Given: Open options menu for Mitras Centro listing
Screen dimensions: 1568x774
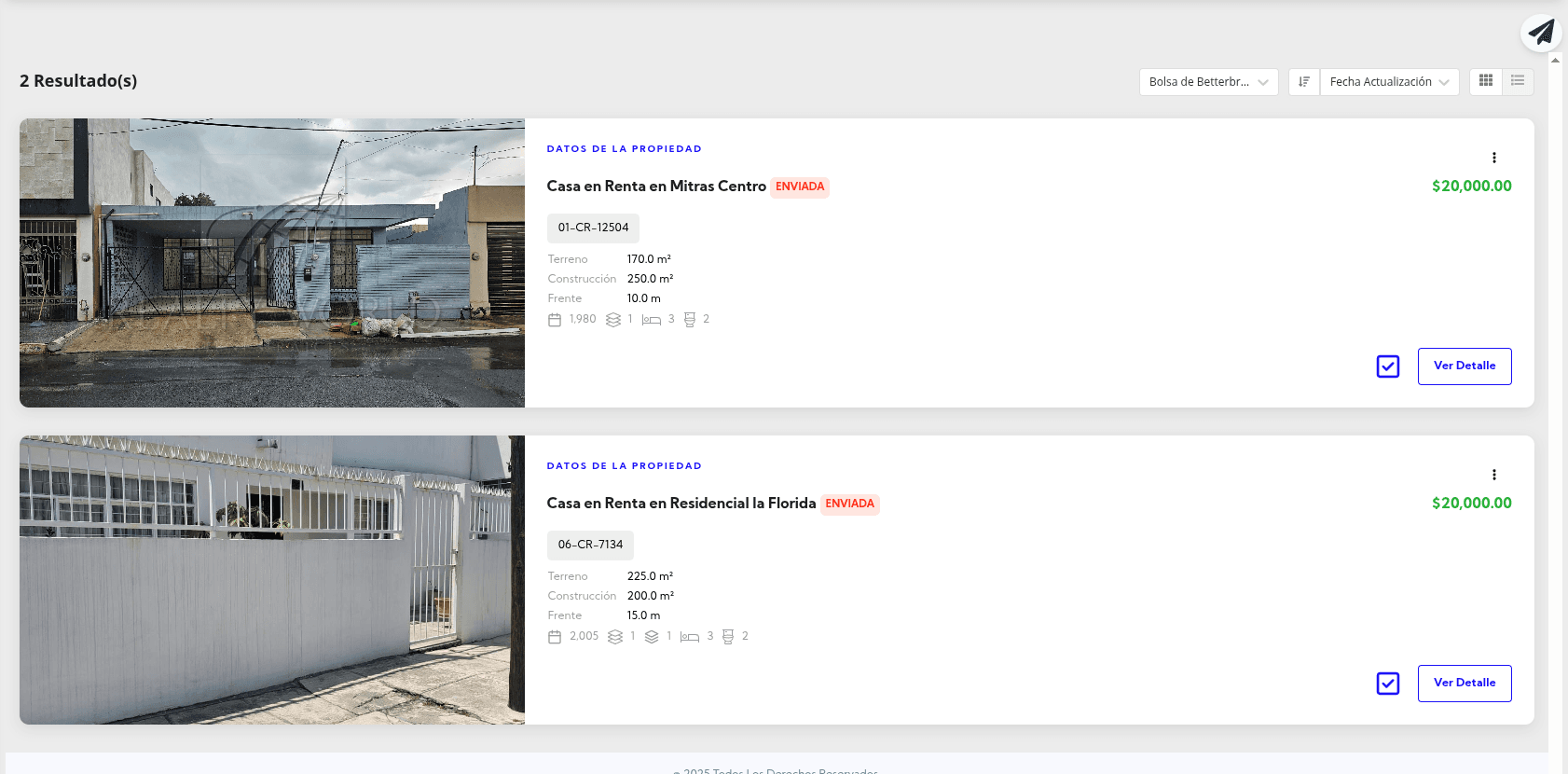Looking at the screenshot, I should (x=1493, y=158).
